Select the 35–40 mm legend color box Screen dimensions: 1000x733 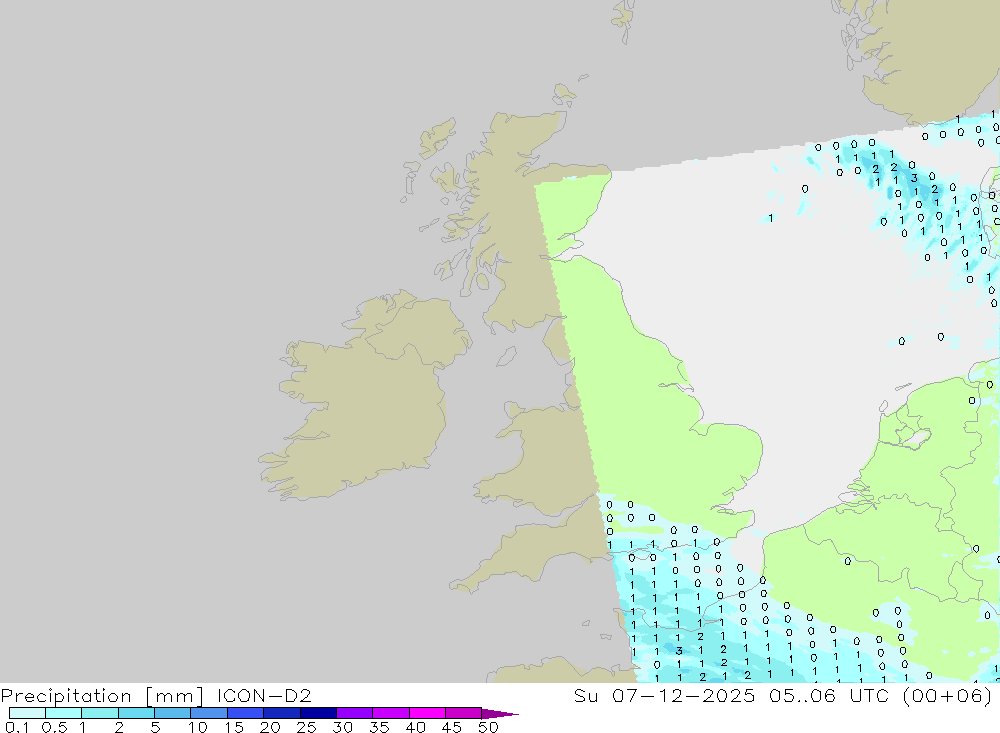pos(391,713)
